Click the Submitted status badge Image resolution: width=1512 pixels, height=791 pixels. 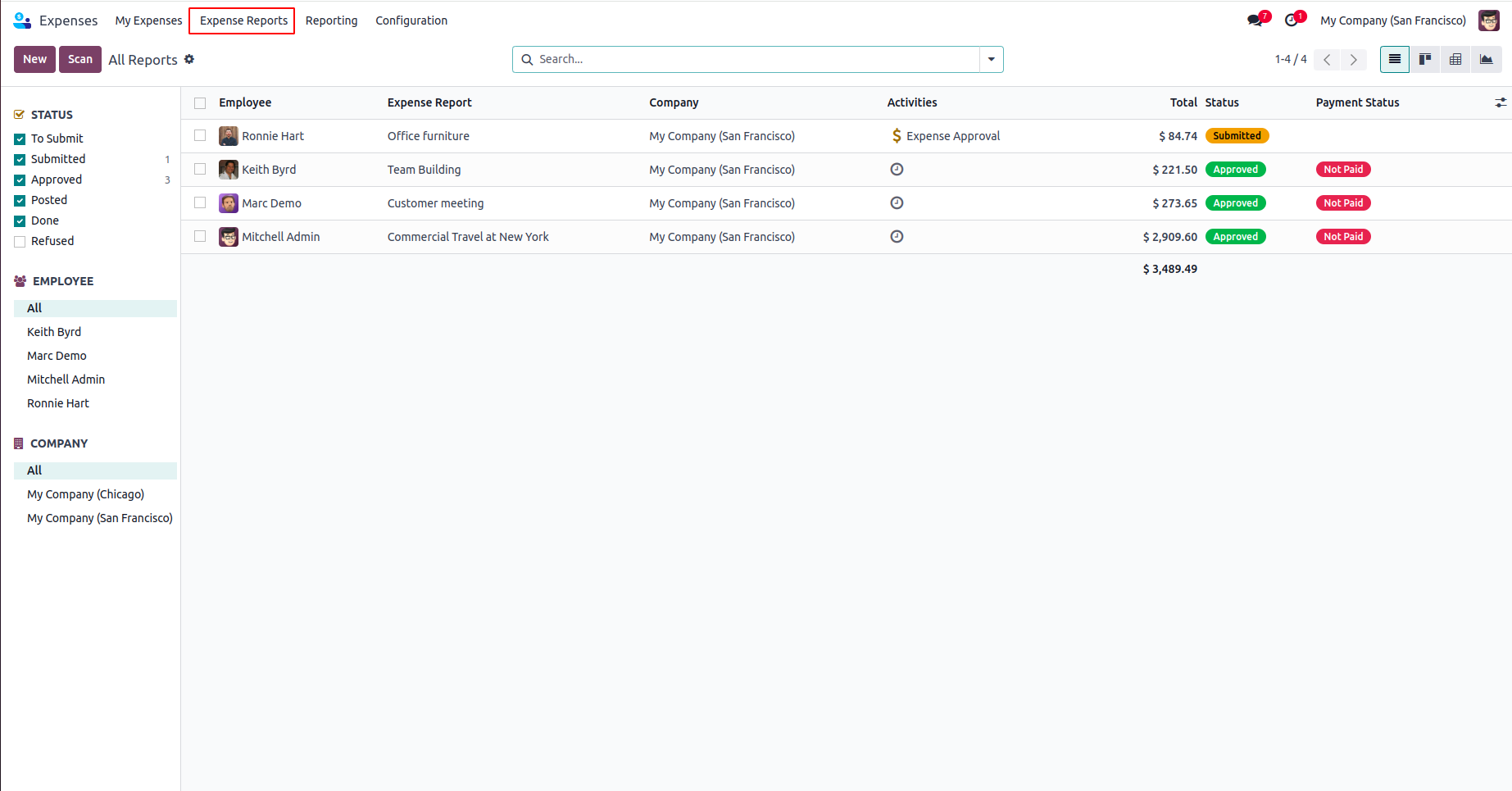pyautogui.click(x=1237, y=136)
